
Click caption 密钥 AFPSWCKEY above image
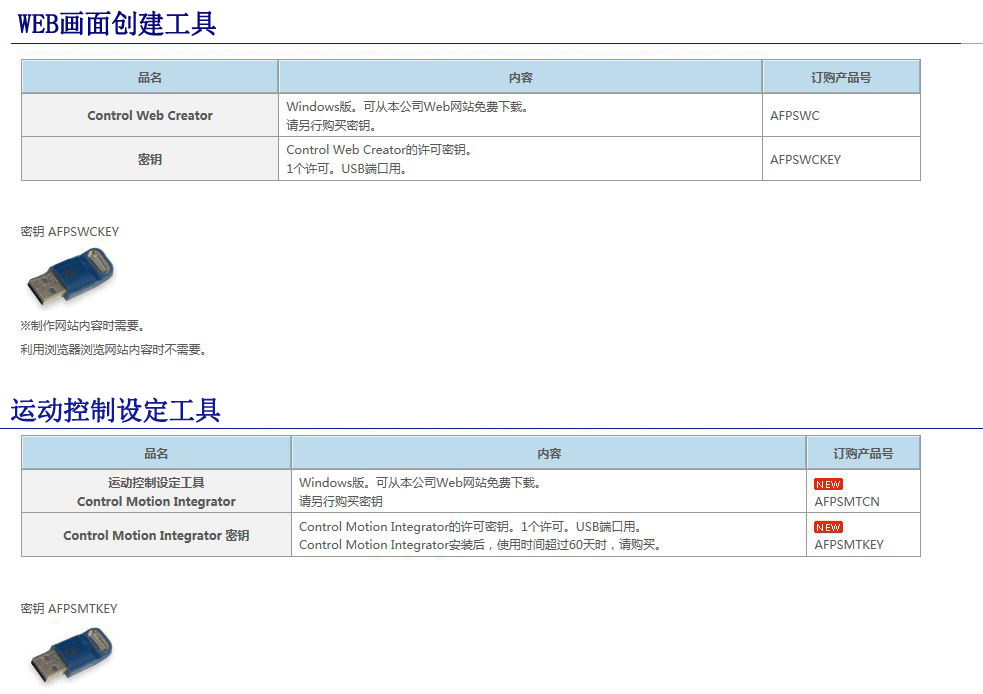click(x=70, y=231)
